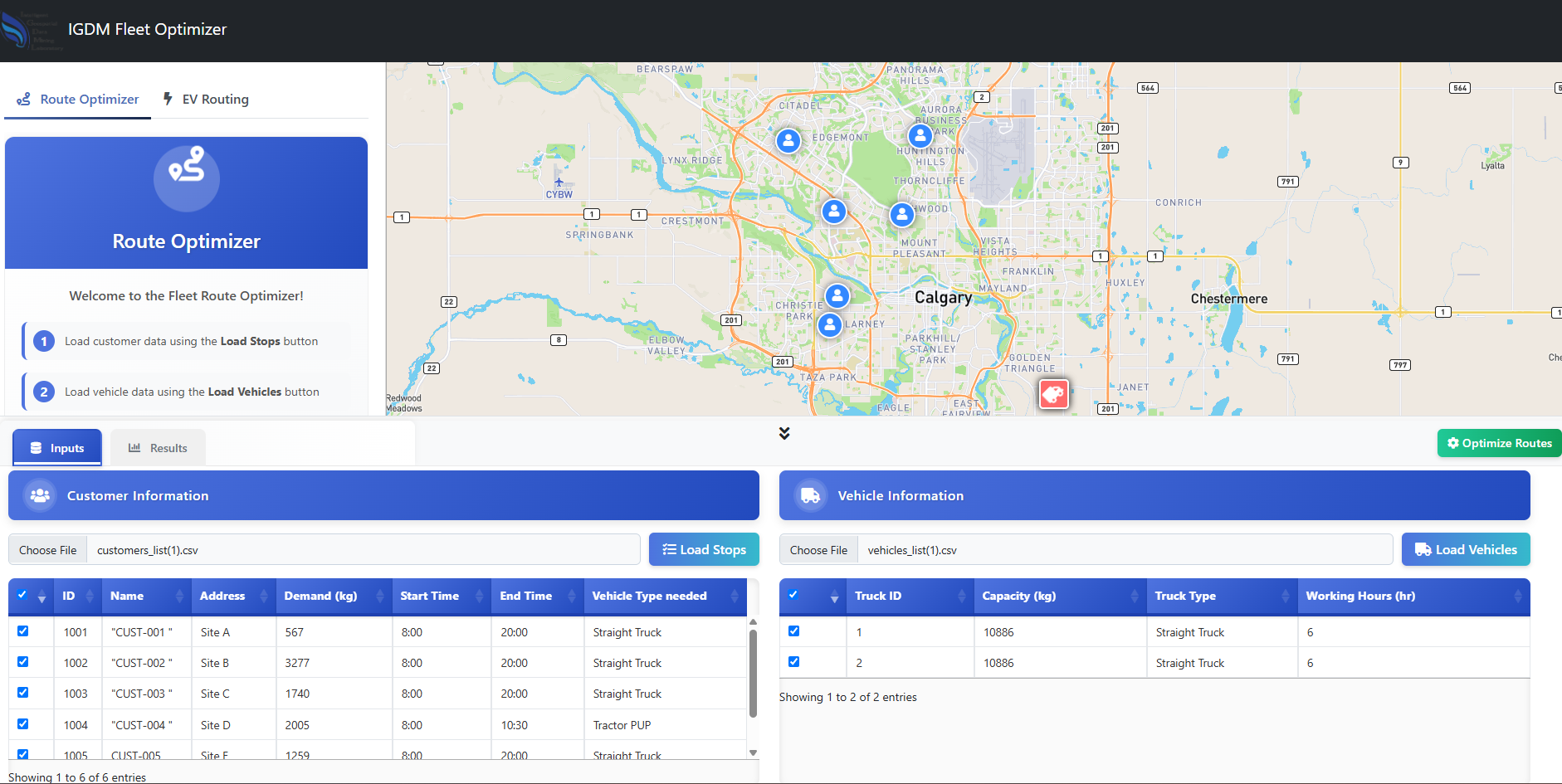Click scroll-down arrow of customer table
Image resolution: width=1562 pixels, height=784 pixels.
coord(753,752)
